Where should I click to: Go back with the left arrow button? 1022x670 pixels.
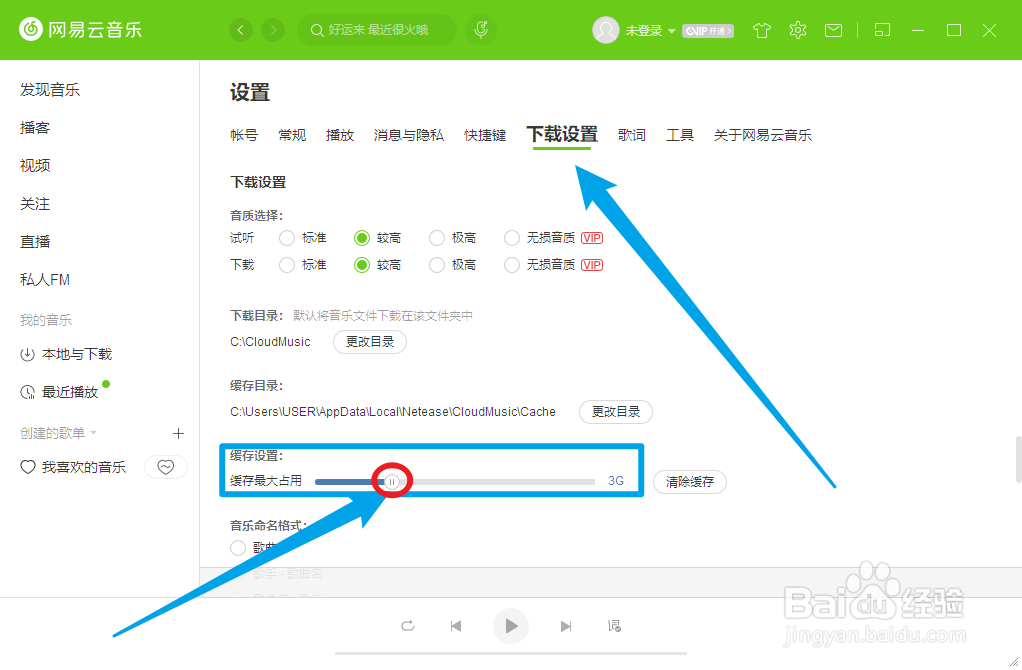(241, 30)
